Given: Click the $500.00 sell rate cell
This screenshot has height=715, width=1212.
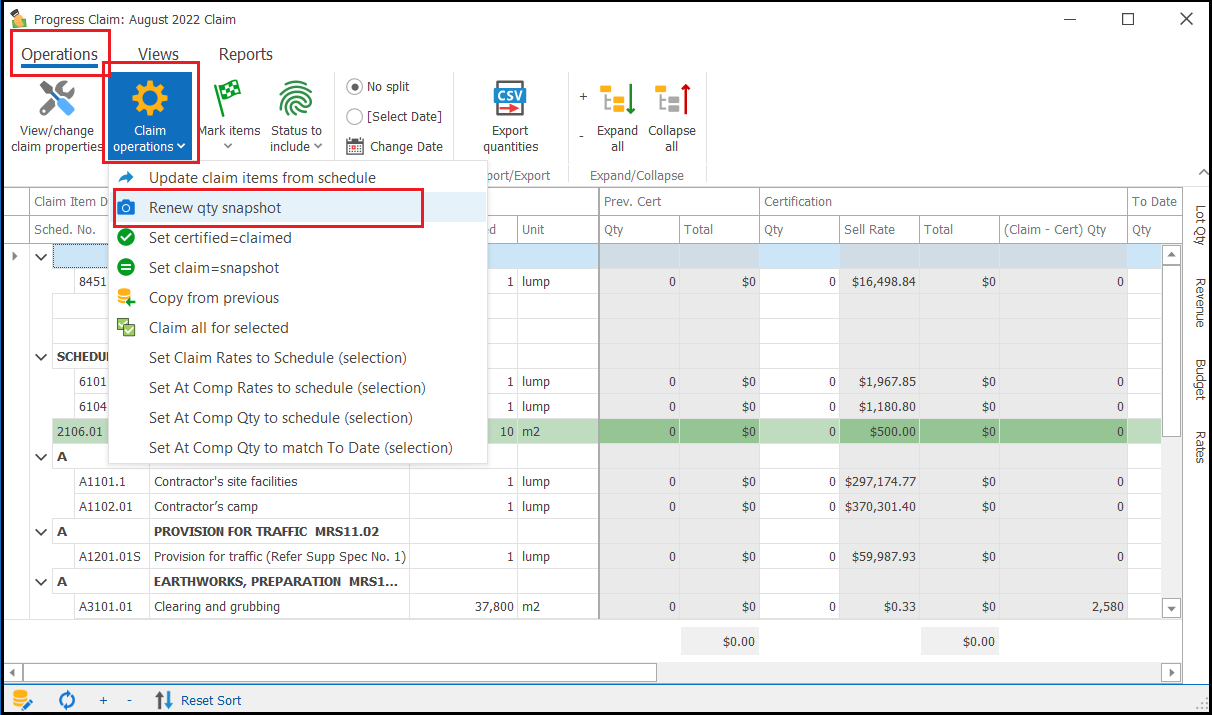Looking at the screenshot, I should click(880, 432).
